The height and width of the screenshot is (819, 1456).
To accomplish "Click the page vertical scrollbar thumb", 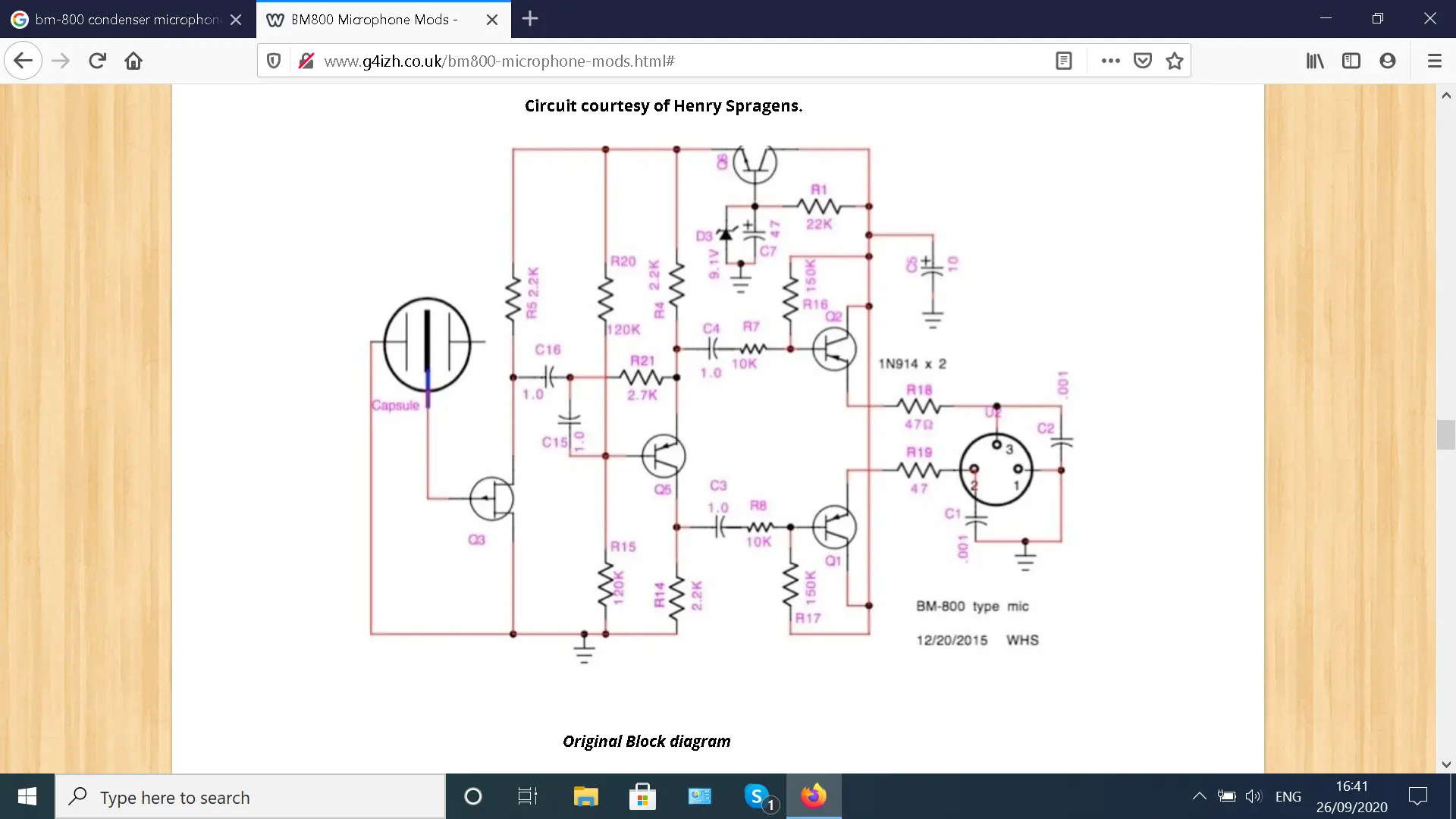I will click(1445, 435).
